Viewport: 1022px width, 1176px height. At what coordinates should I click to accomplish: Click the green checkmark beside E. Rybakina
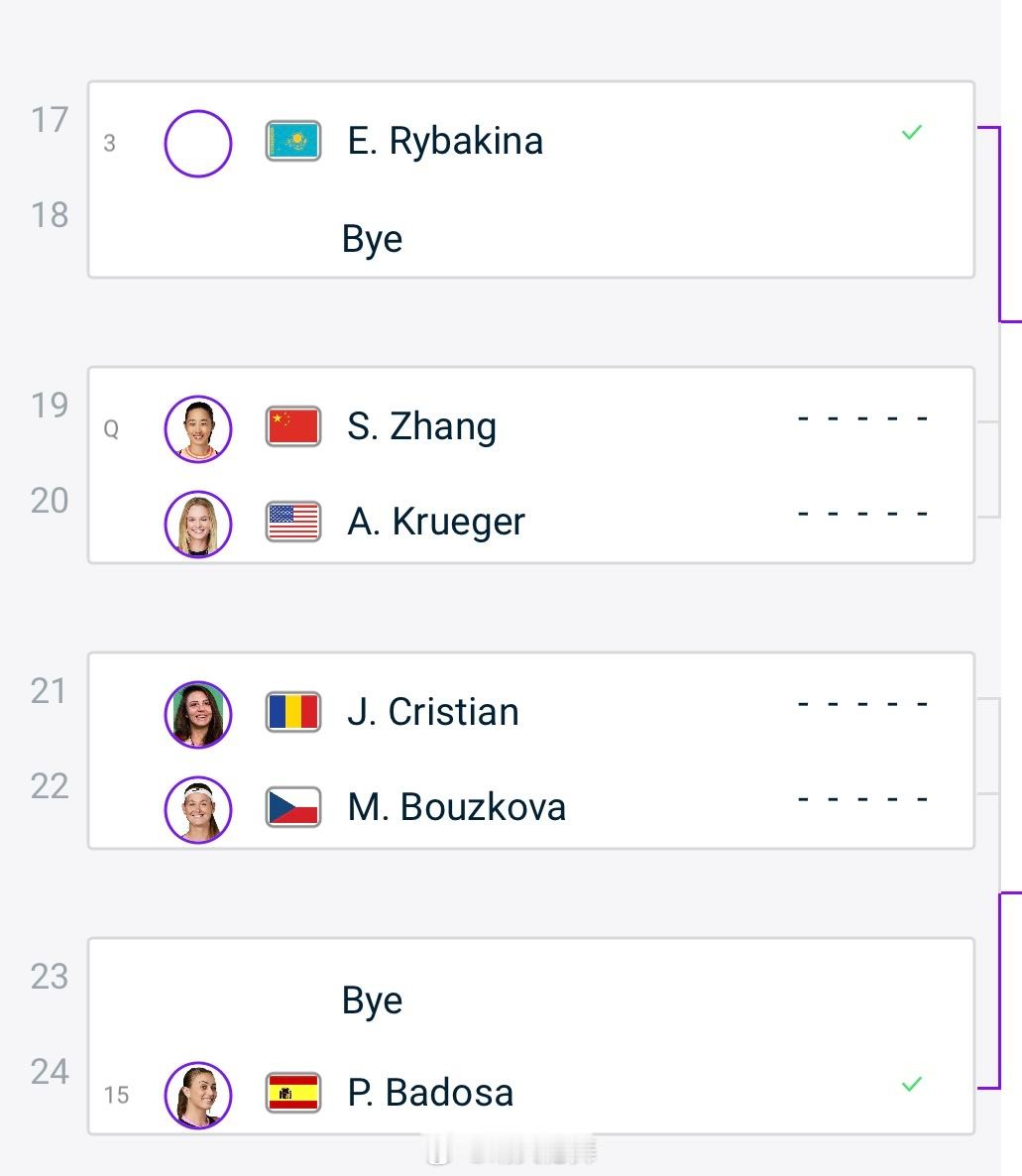click(x=911, y=131)
